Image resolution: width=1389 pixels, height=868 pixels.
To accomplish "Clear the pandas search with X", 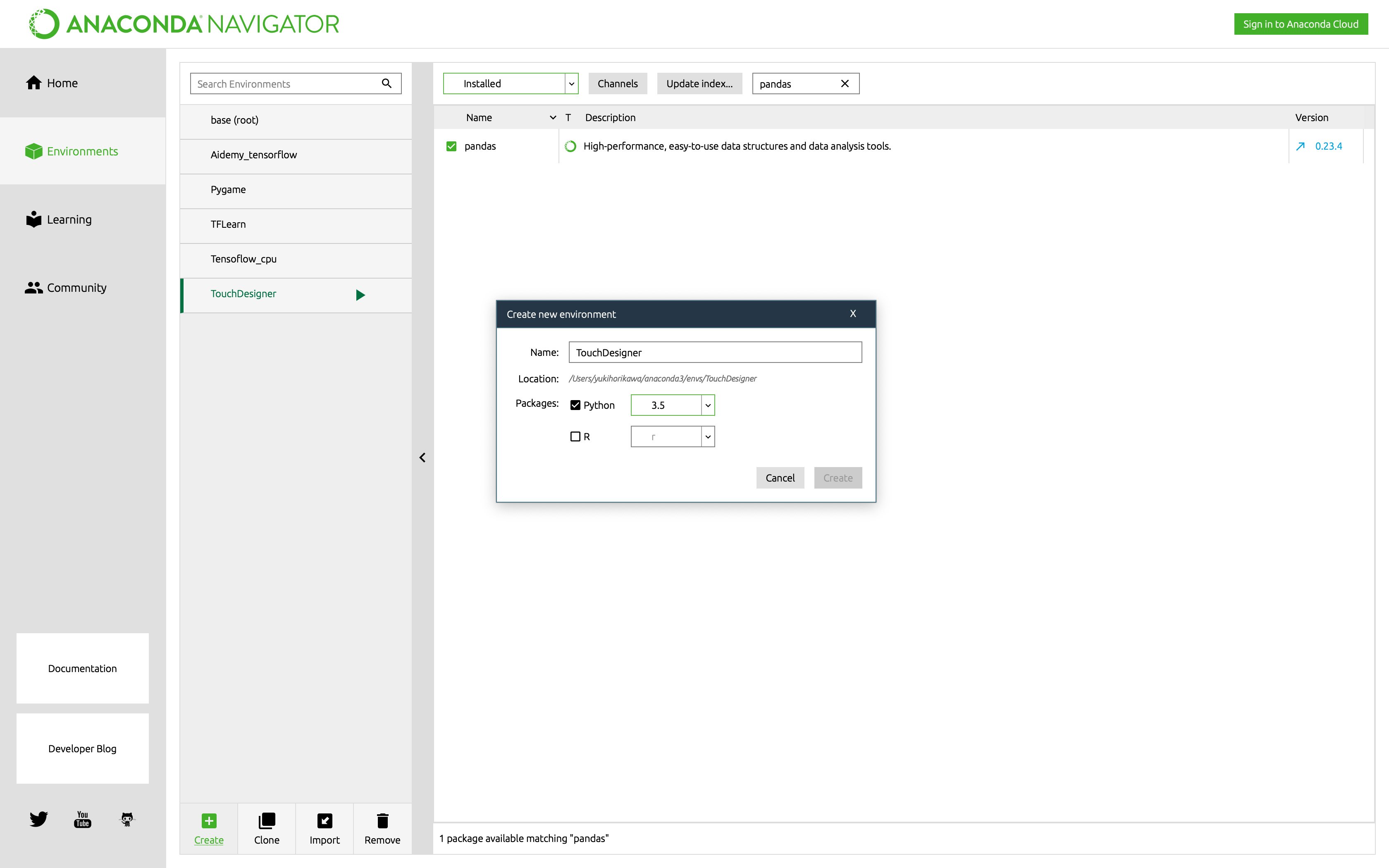I will pyautogui.click(x=844, y=84).
